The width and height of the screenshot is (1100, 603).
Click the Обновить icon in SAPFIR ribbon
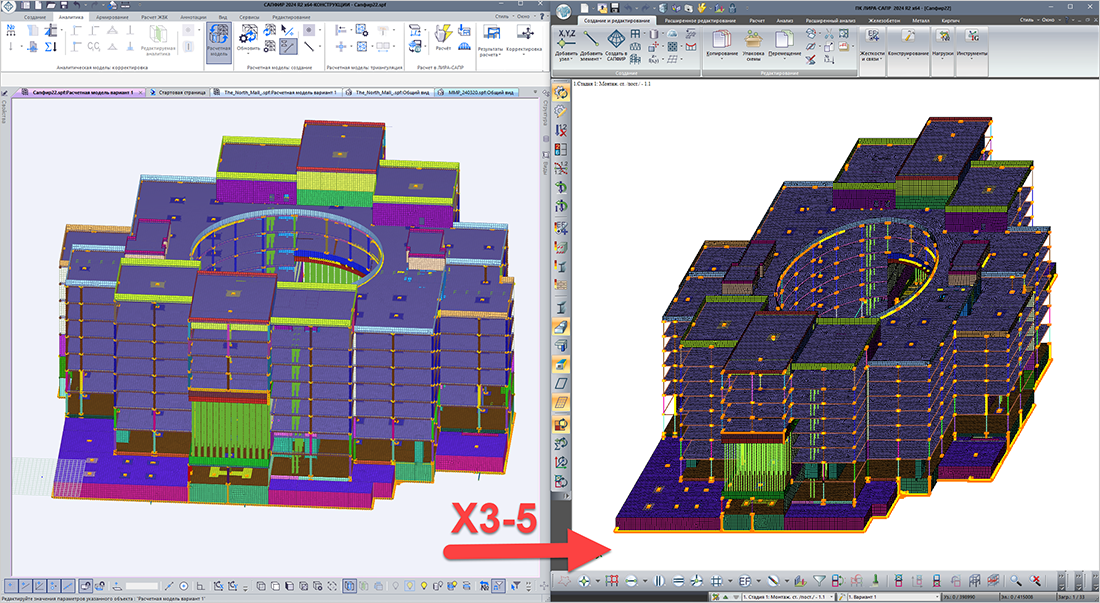(x=248, y=39)
